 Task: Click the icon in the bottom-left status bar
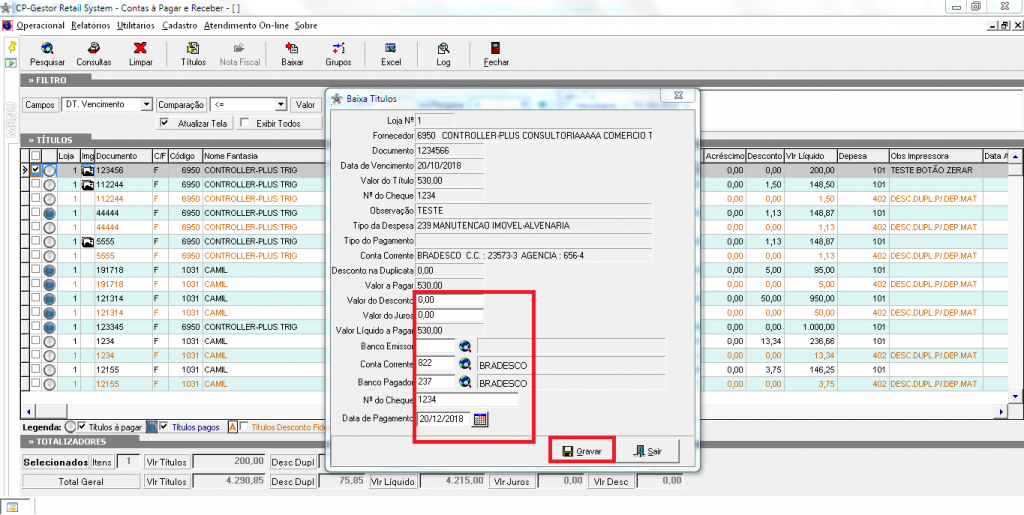coord(12,507)
